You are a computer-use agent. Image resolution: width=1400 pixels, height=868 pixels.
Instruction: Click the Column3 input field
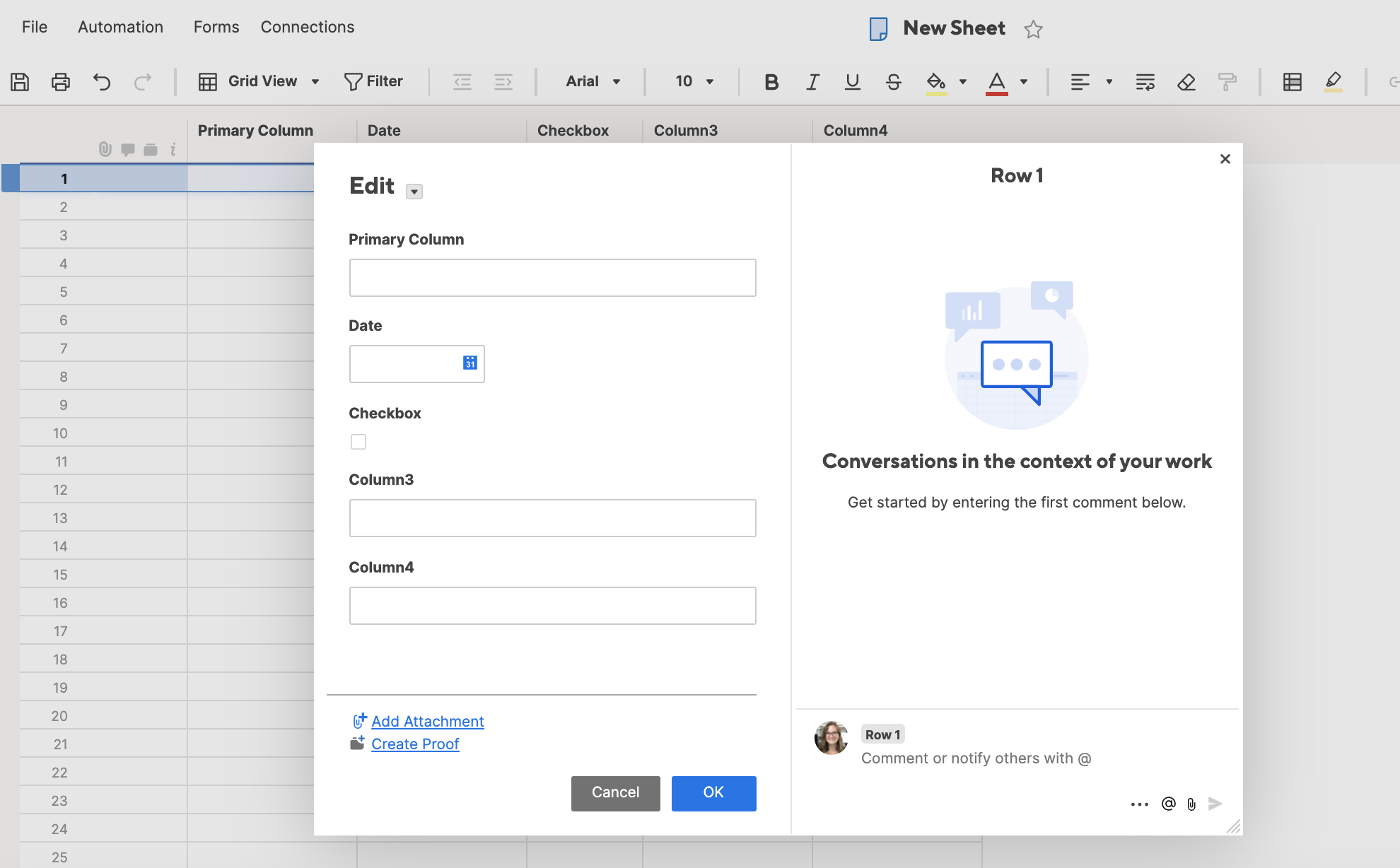point(553,518)
